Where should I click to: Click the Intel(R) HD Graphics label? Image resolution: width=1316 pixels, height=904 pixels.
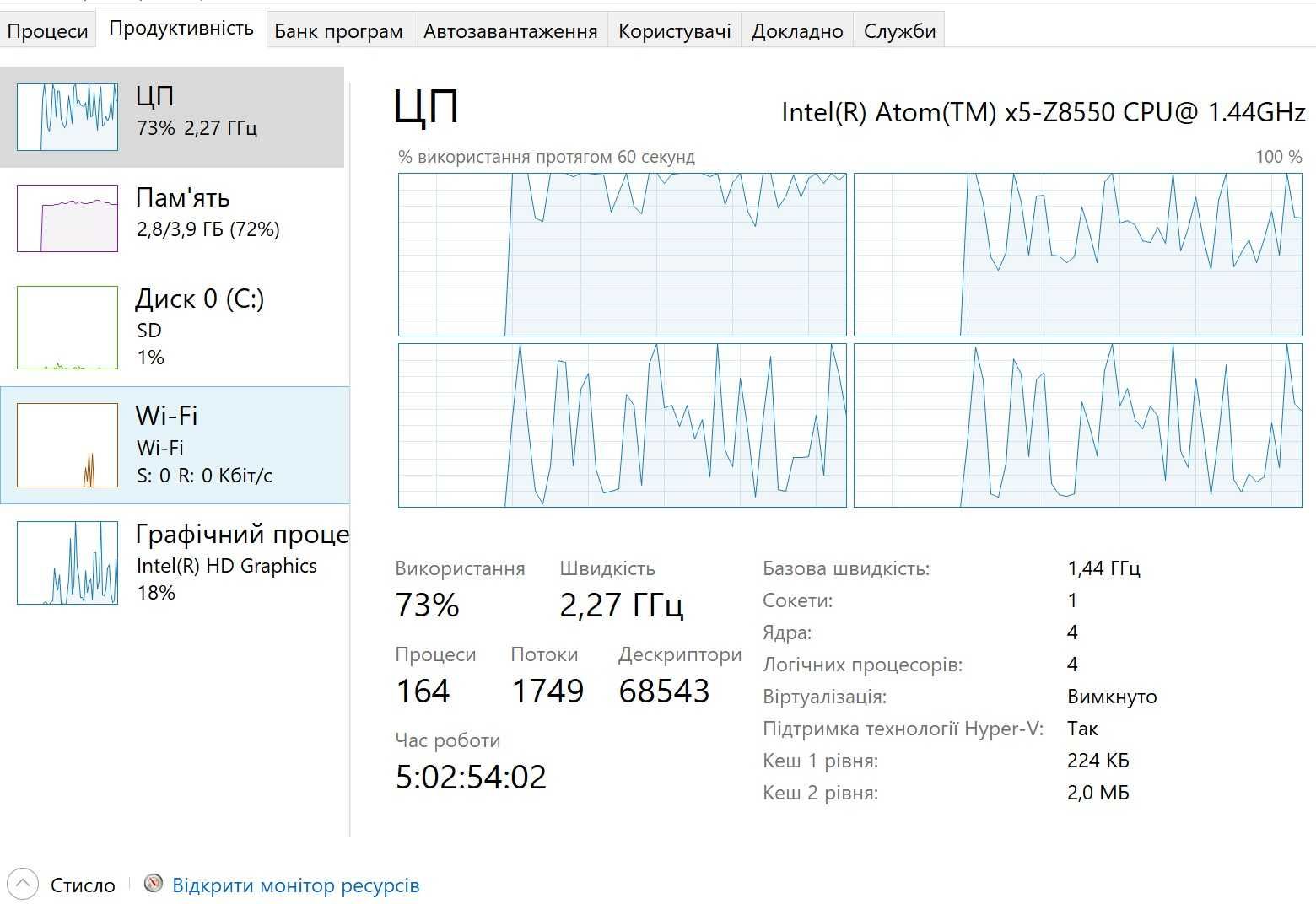tap(227, 566)
